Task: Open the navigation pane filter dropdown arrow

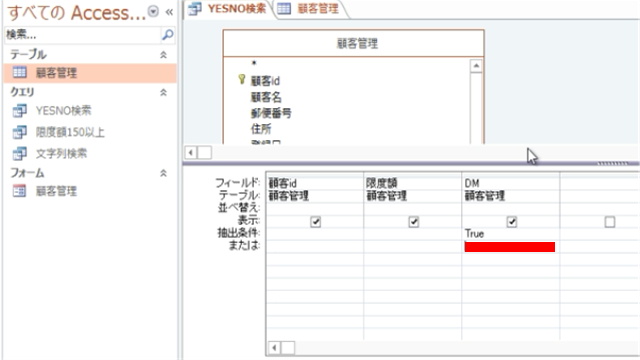Action: click(x=153, y=11)
